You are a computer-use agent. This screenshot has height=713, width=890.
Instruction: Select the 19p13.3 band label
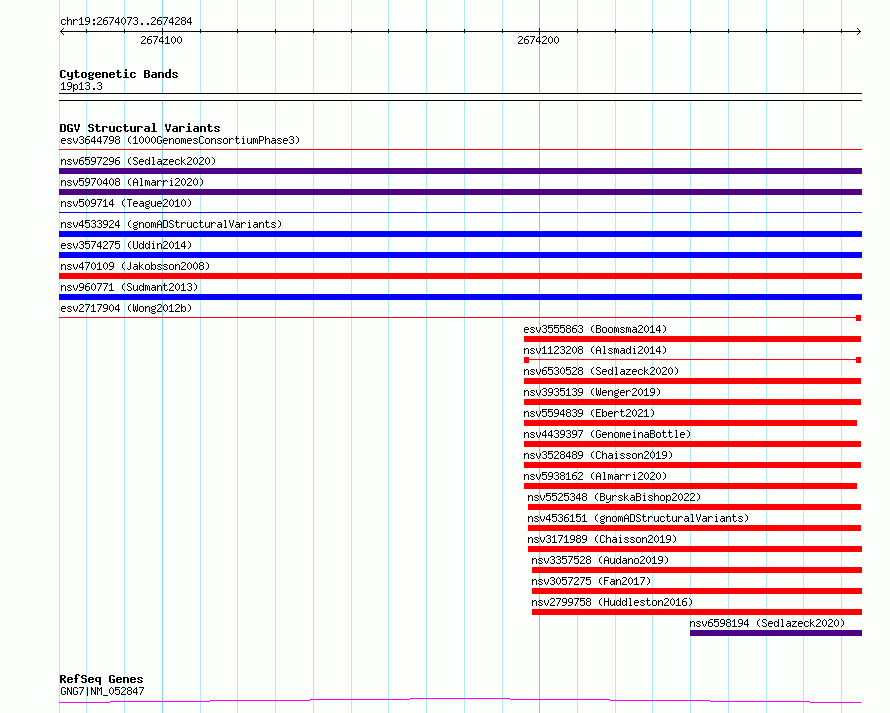point(81,86)
